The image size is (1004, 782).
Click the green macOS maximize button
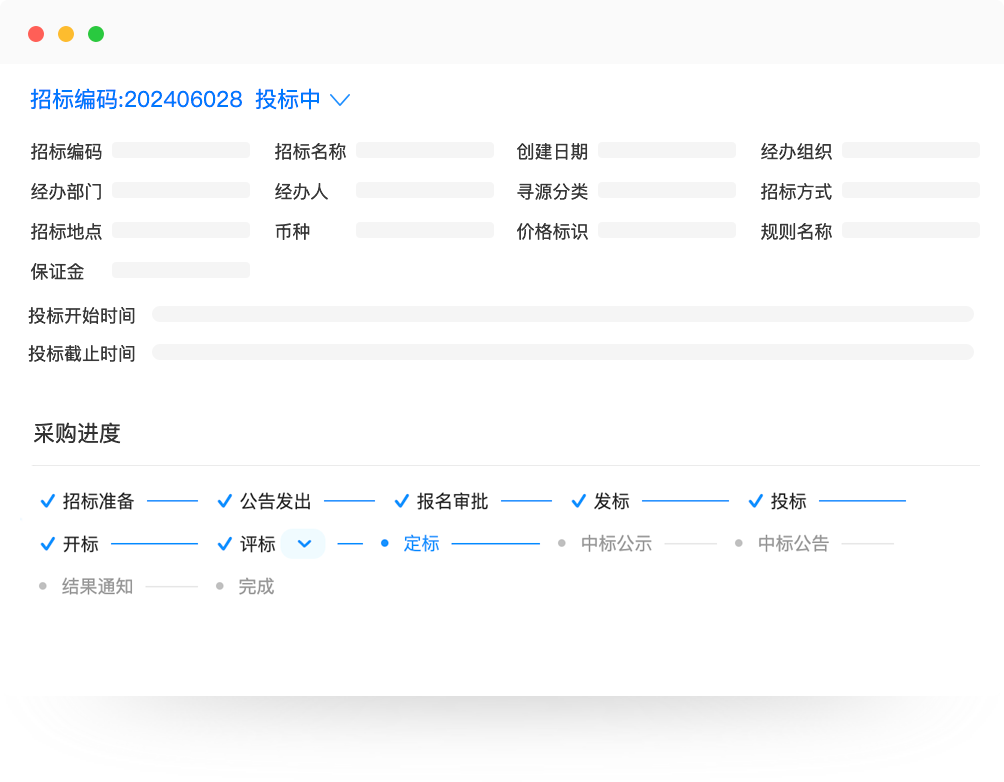click(x=96, y=34)
